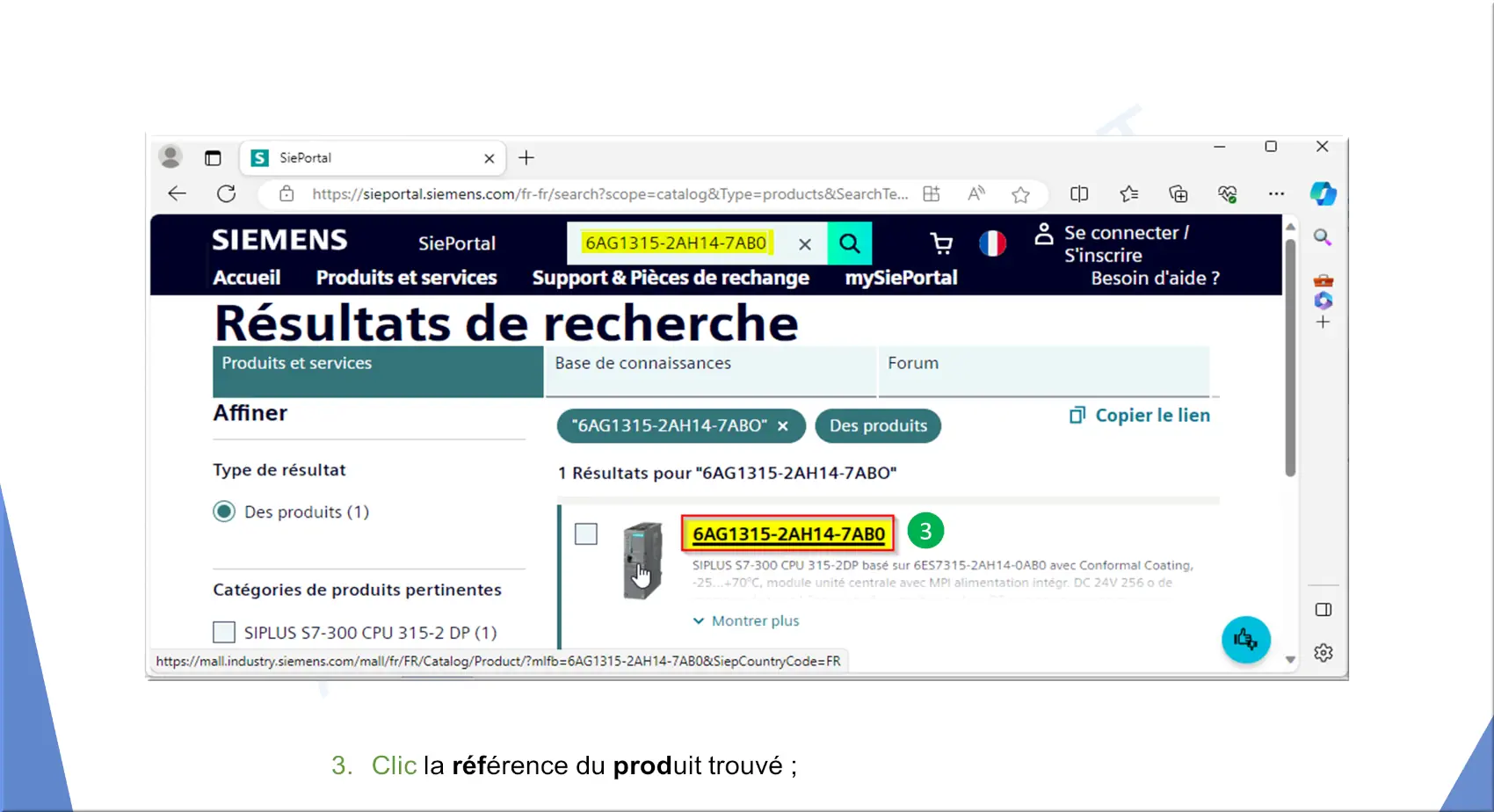Clear the search field with X
The width and height of the screenshot is (1494, 812).
click(x=805, y=244)
